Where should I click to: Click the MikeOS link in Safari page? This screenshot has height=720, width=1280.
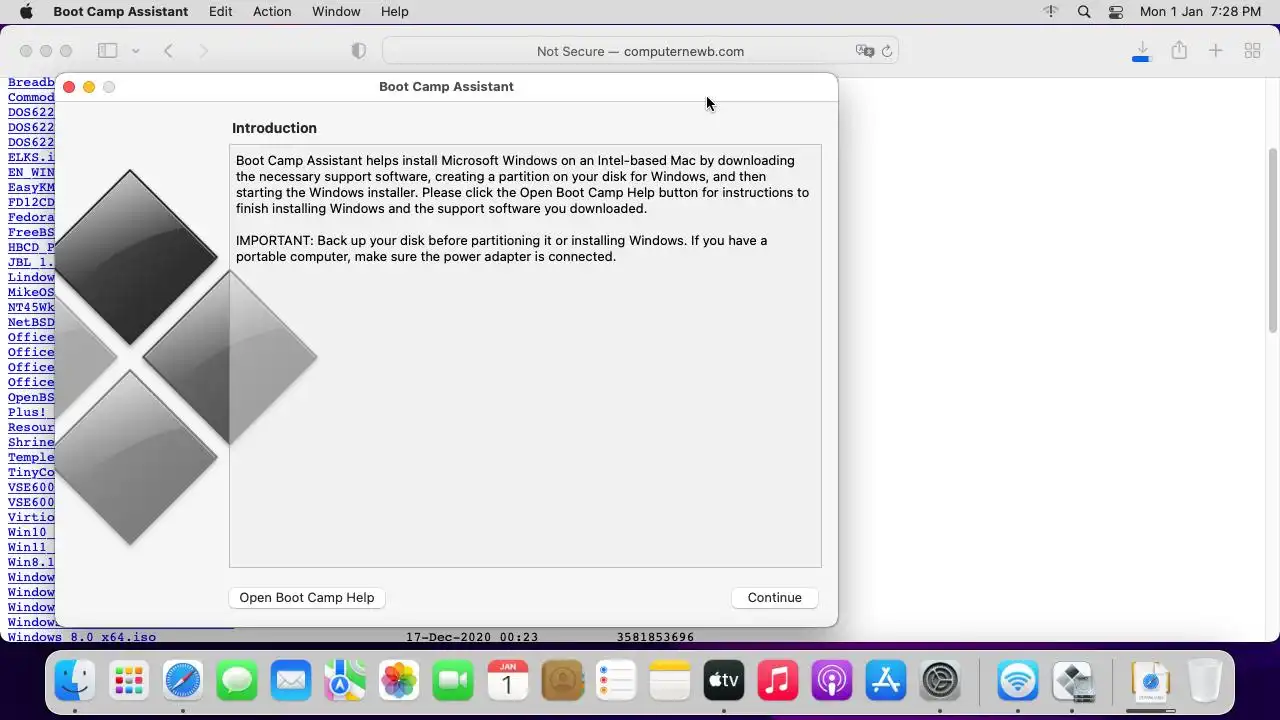coord(31,292)
